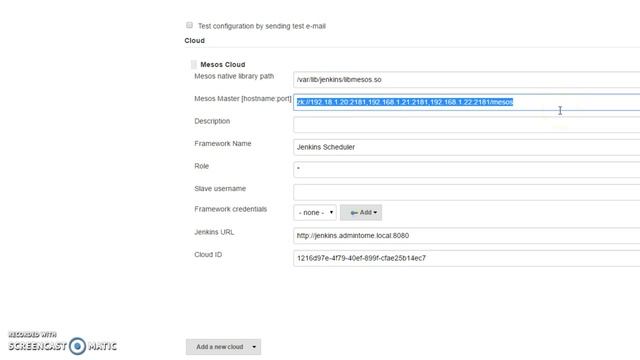Image resolution: width=640 pixels, height=360 pixels.
Task: Focus the Slave username field
Action: pyautogui.click(x=467, y=192)
